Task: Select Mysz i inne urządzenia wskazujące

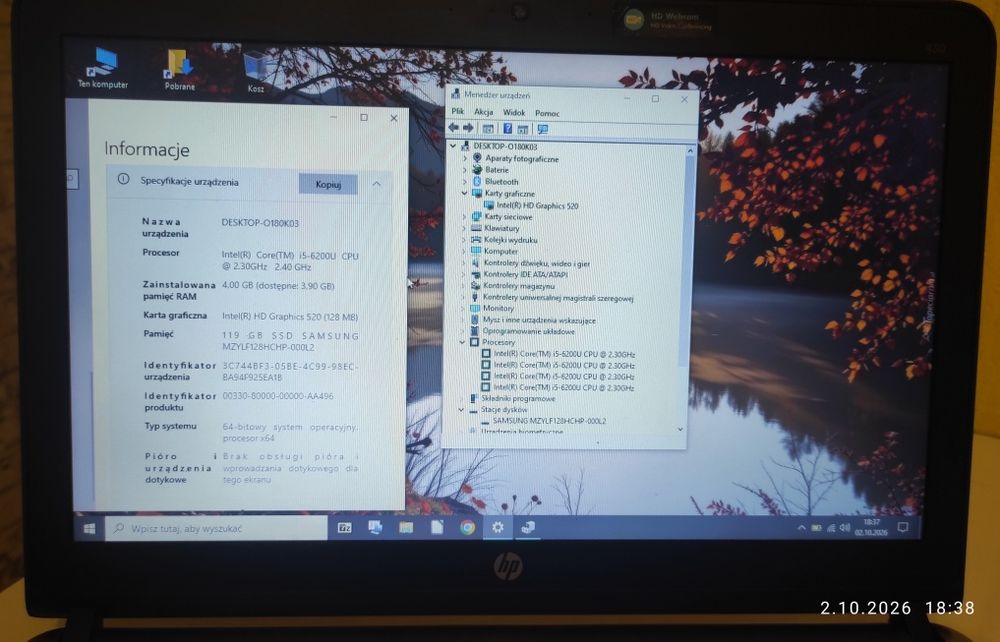Action: pos(533,320)
